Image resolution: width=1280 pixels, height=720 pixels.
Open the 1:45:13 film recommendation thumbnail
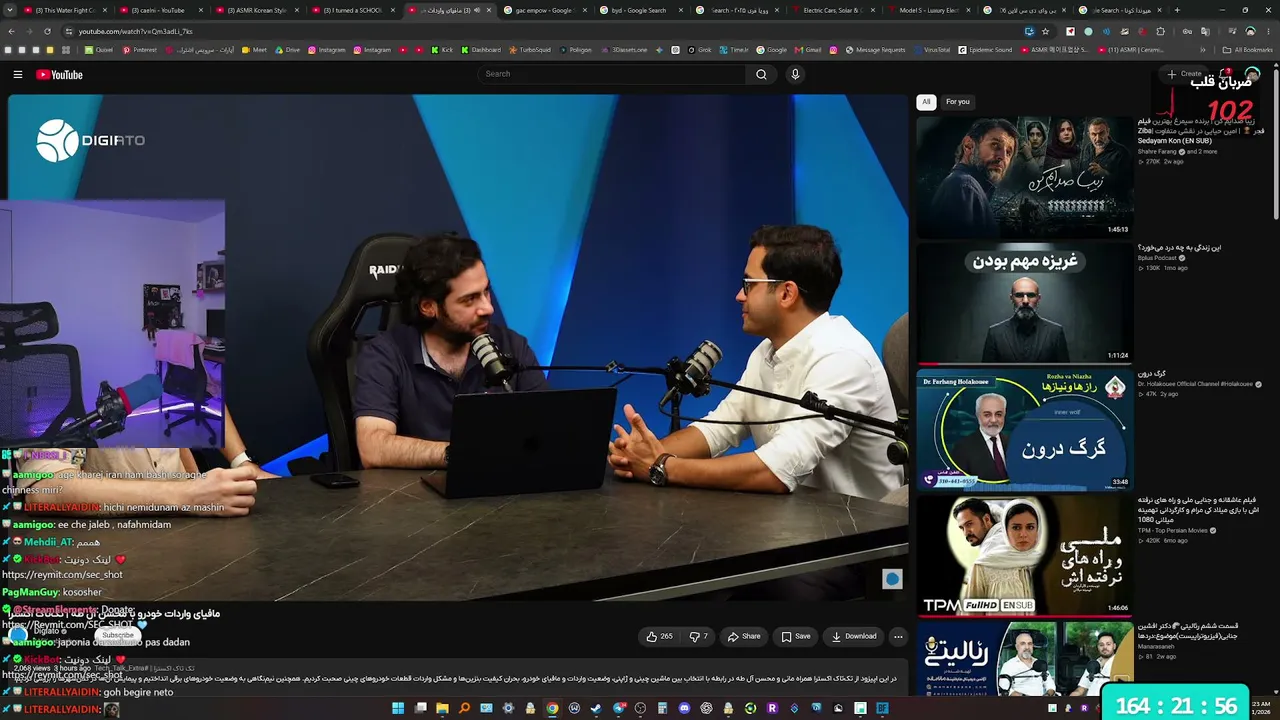1024,177
